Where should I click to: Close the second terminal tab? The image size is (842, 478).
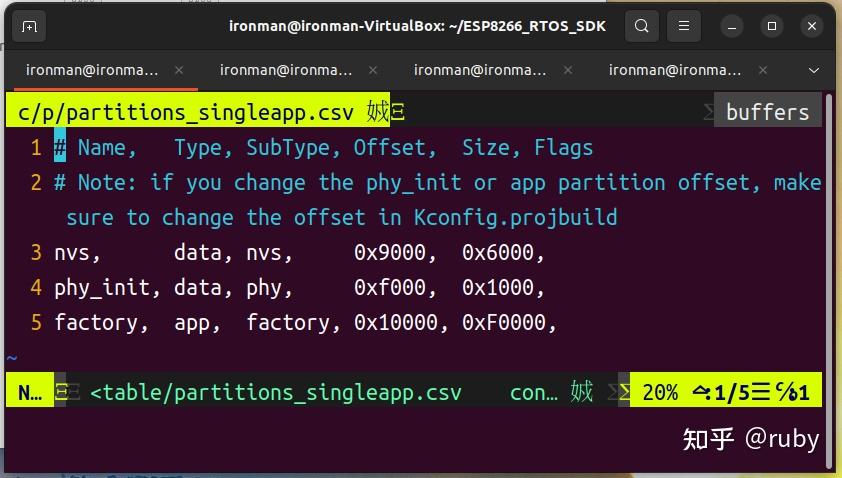pyautogui.click(x=374, y=70)
